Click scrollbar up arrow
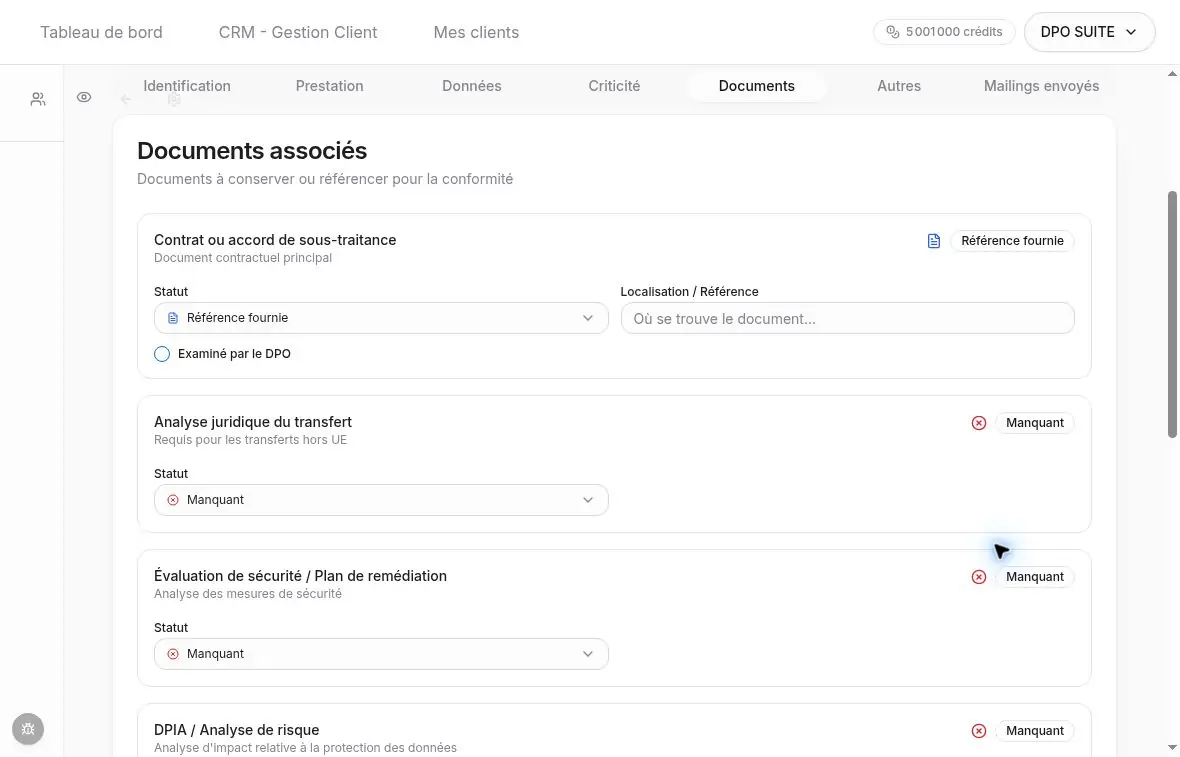This screenshot has height=757, width=1180. coord(1172,74)
